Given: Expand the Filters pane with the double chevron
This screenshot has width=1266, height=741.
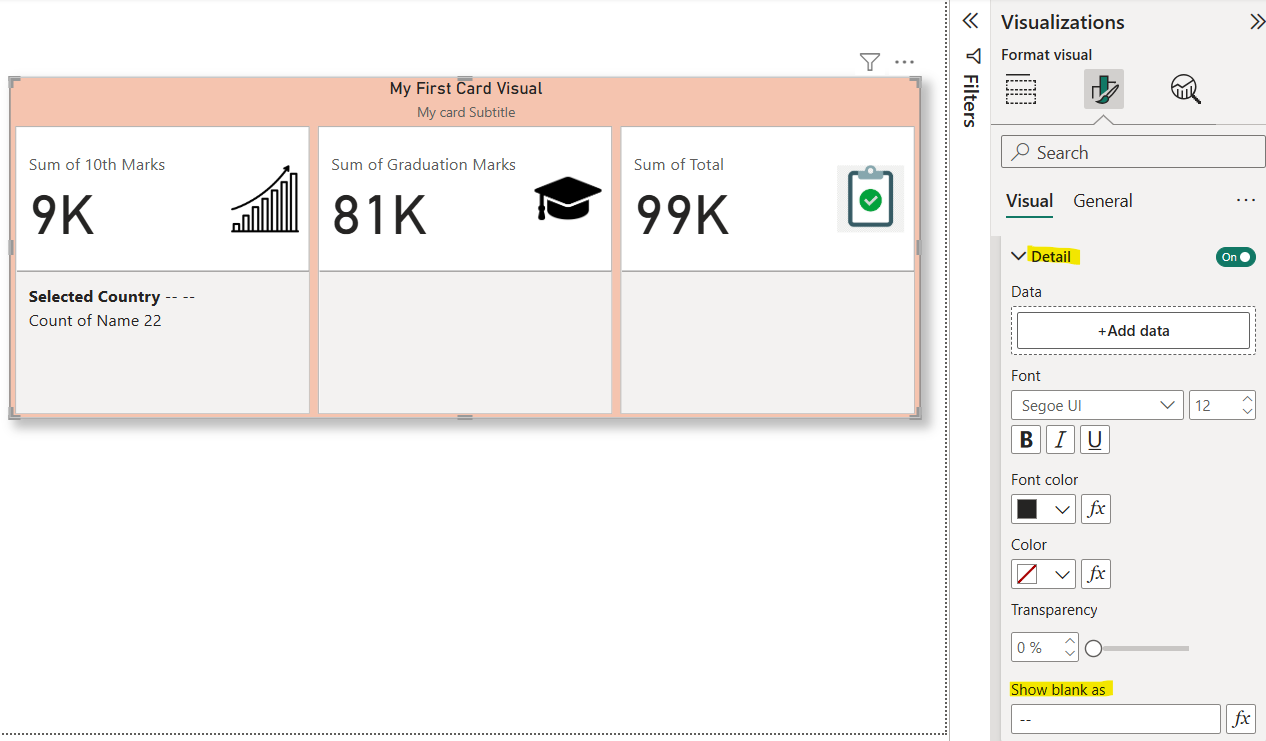Looking at the screenshot, I should 969,21.
